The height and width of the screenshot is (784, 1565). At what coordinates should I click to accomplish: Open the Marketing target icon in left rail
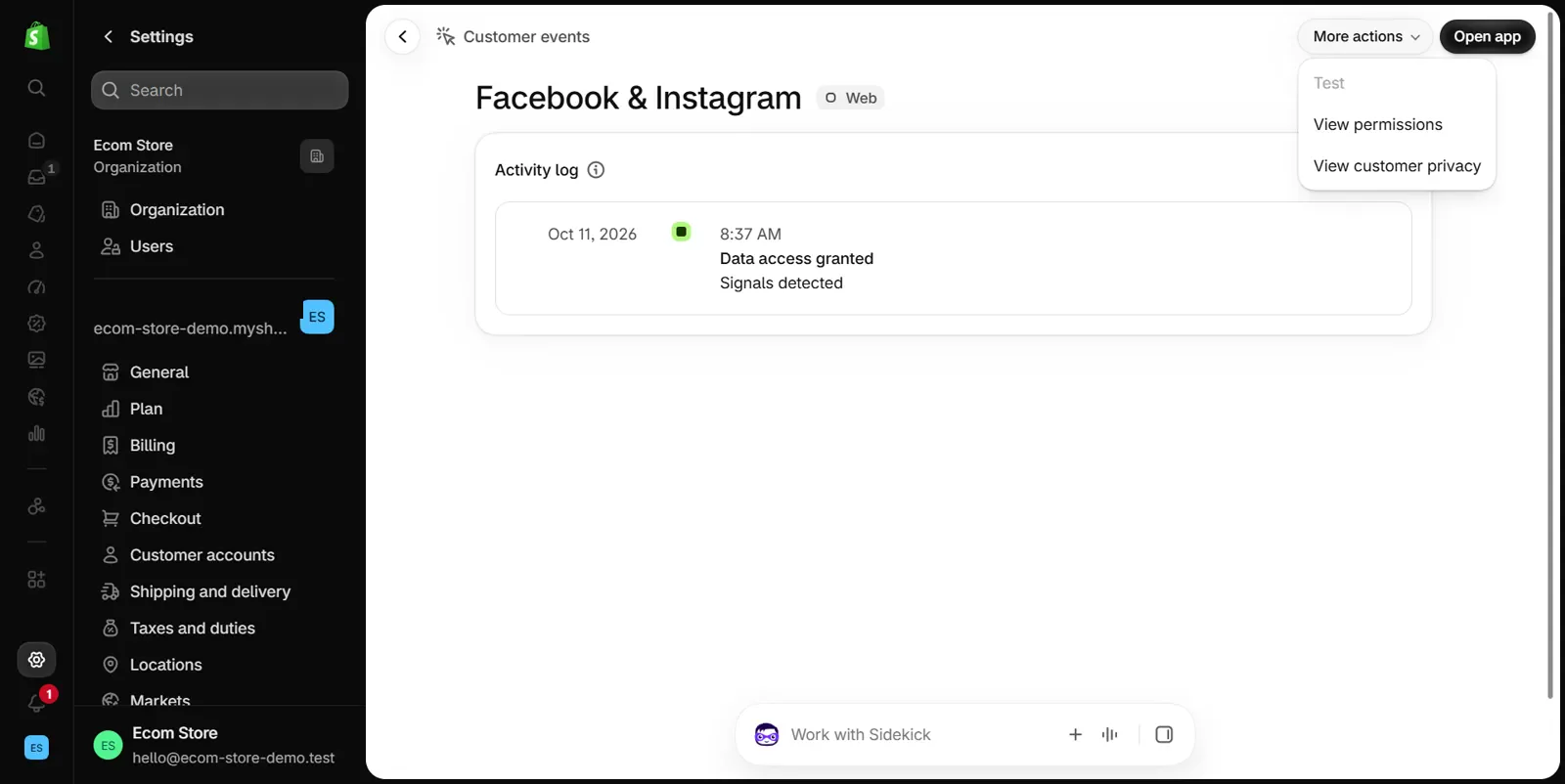(x=36, y=287)
